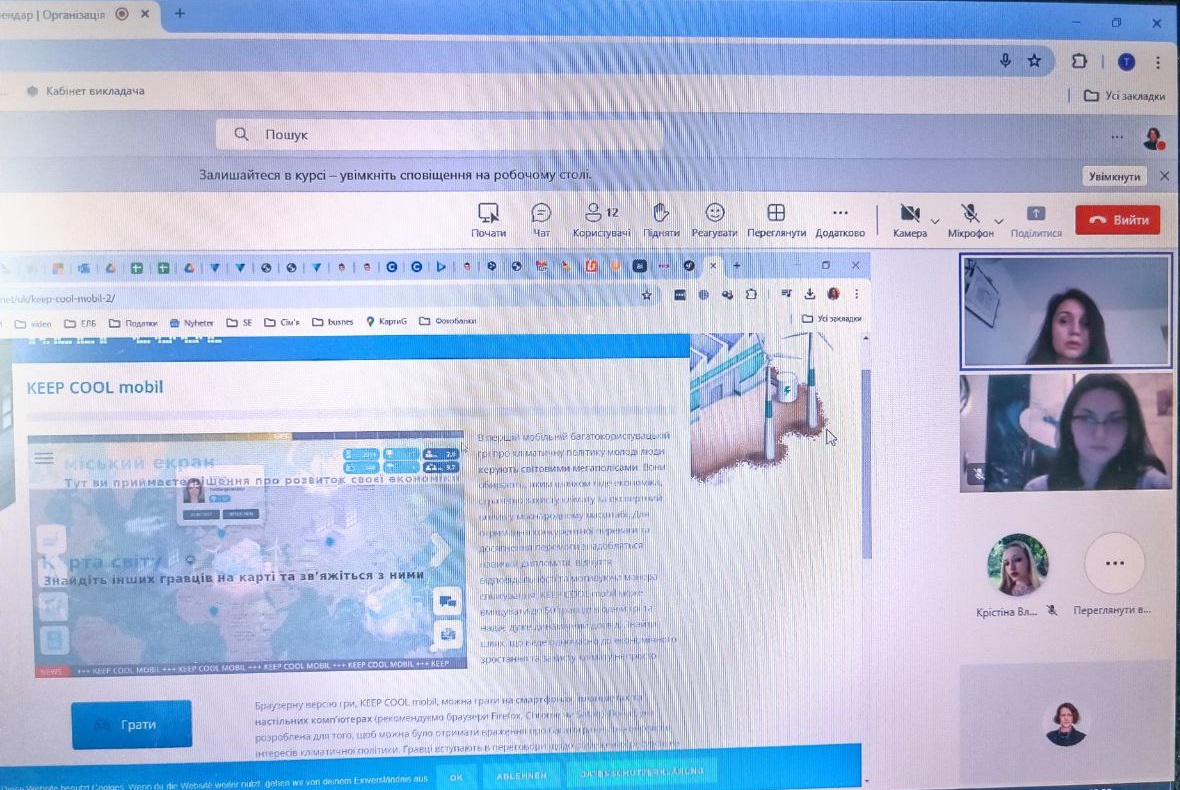Click the shared browser bookmark star
This screenshot has width=1180, height=790.
(646, 295)
